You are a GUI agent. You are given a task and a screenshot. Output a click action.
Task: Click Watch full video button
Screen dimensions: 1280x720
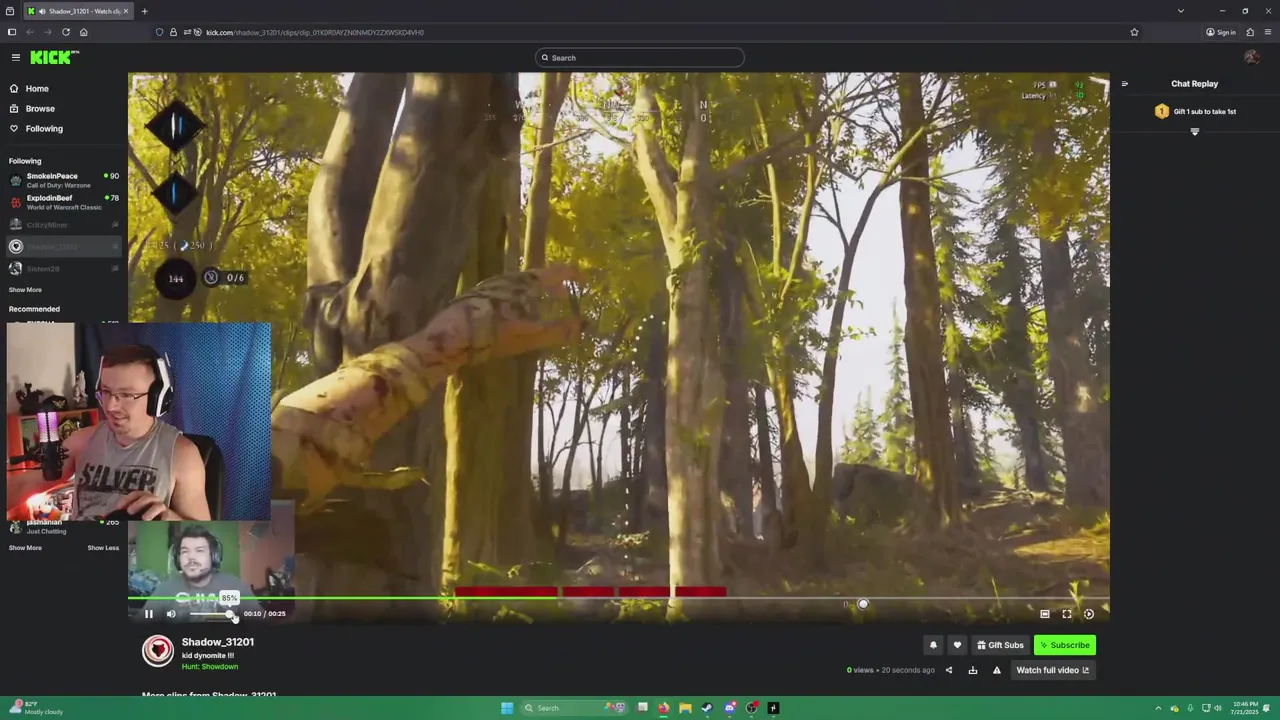click(1052, 670)
